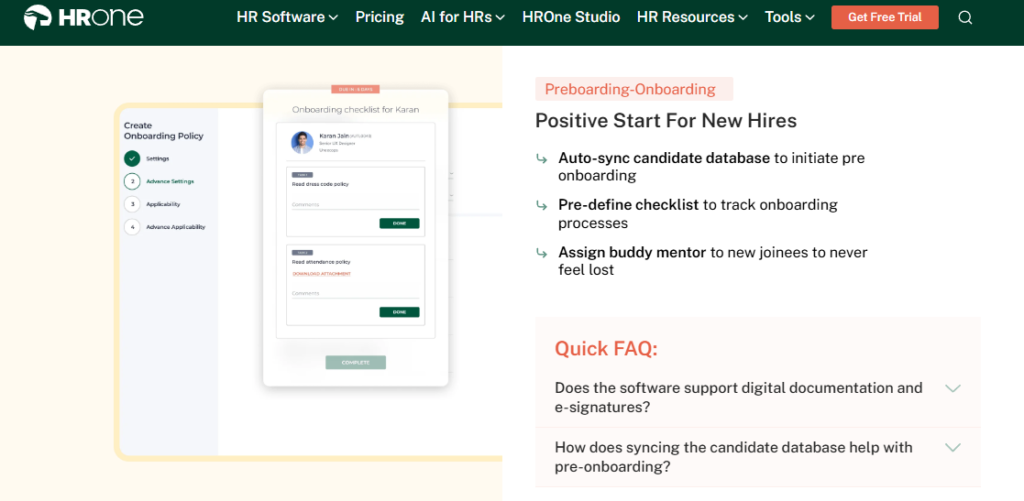Viewport: 1024px width, 501px height.
Task: Go to the Pricing page
Action: tap(379, 17)
